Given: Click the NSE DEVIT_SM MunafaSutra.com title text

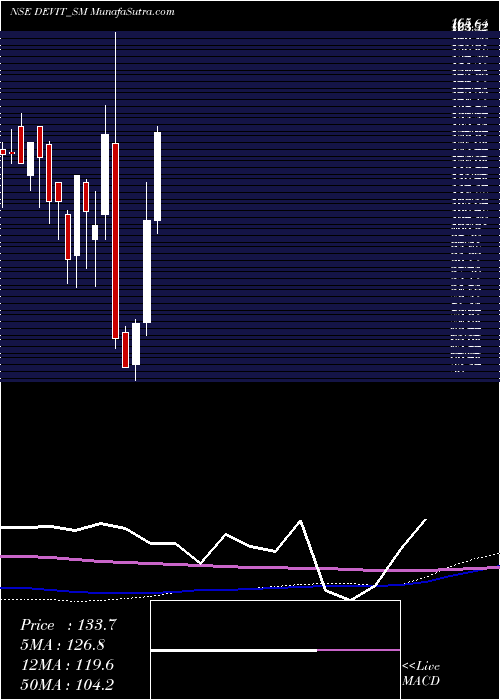Looking at the screenshot, I should coord(92,12).
